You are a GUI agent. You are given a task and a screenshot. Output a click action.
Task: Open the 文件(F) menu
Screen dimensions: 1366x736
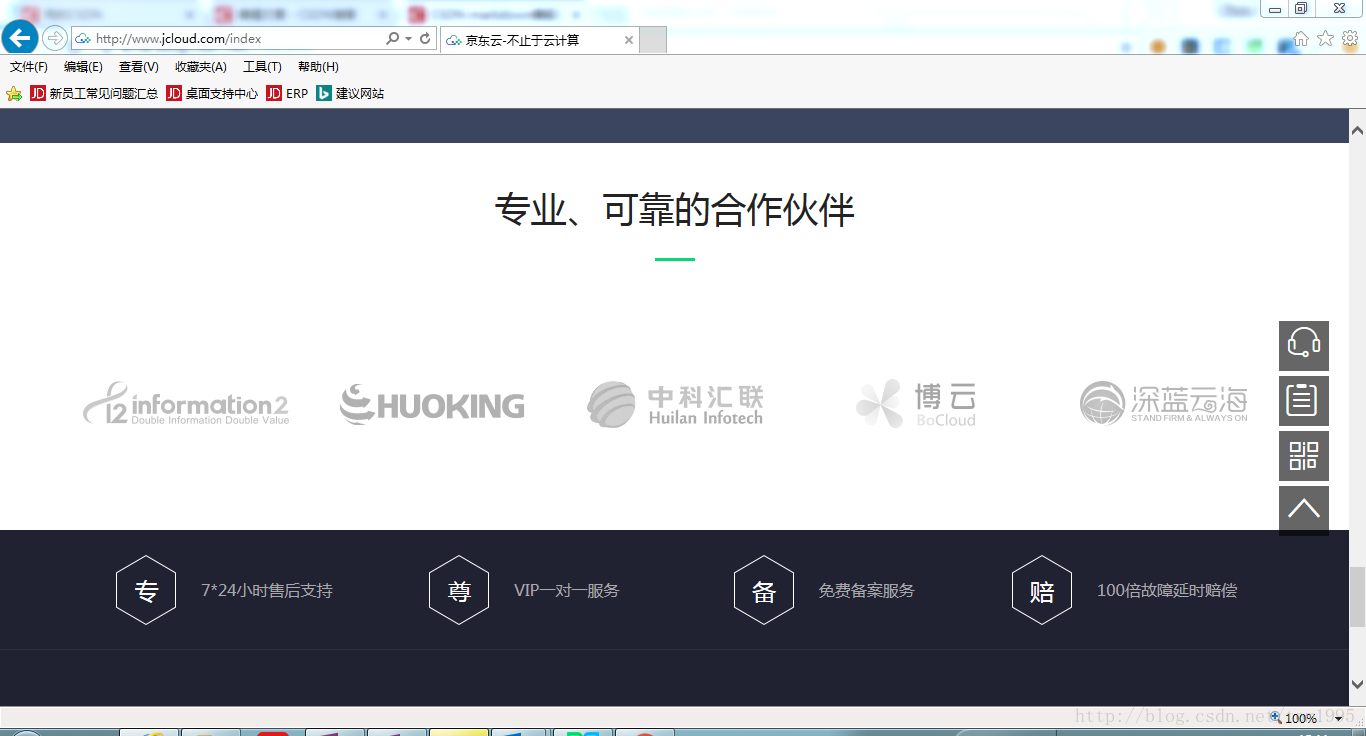click(x=29, y=67)
